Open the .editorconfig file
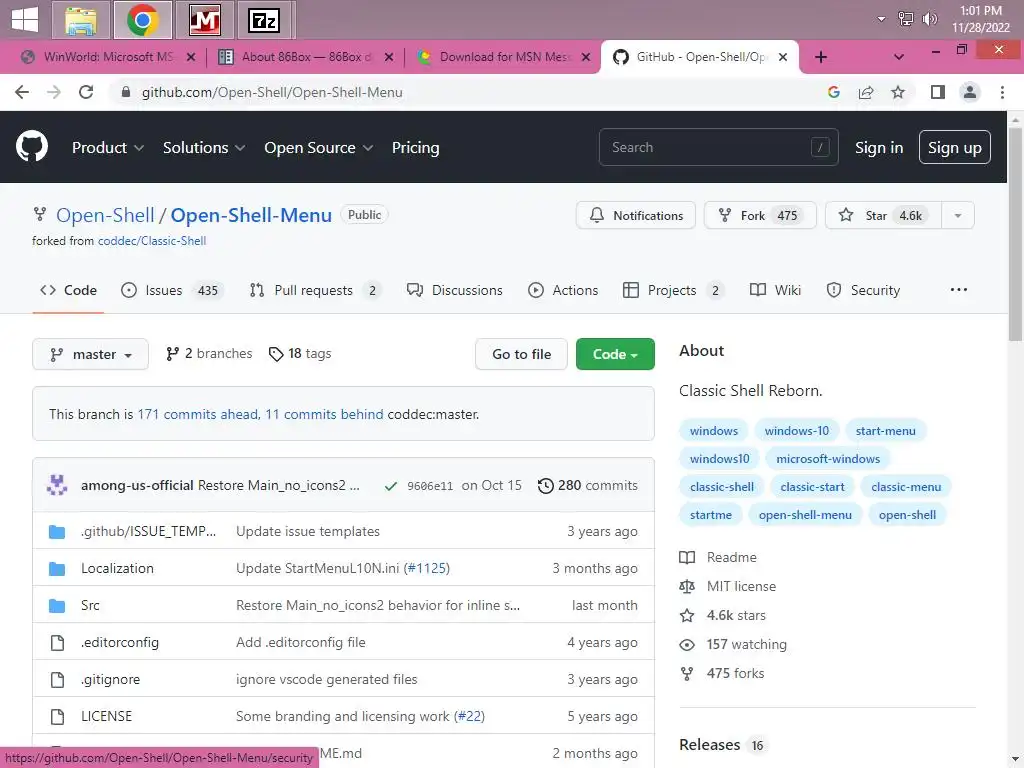This screenshot has width=1024, height=768. point(120,643)
